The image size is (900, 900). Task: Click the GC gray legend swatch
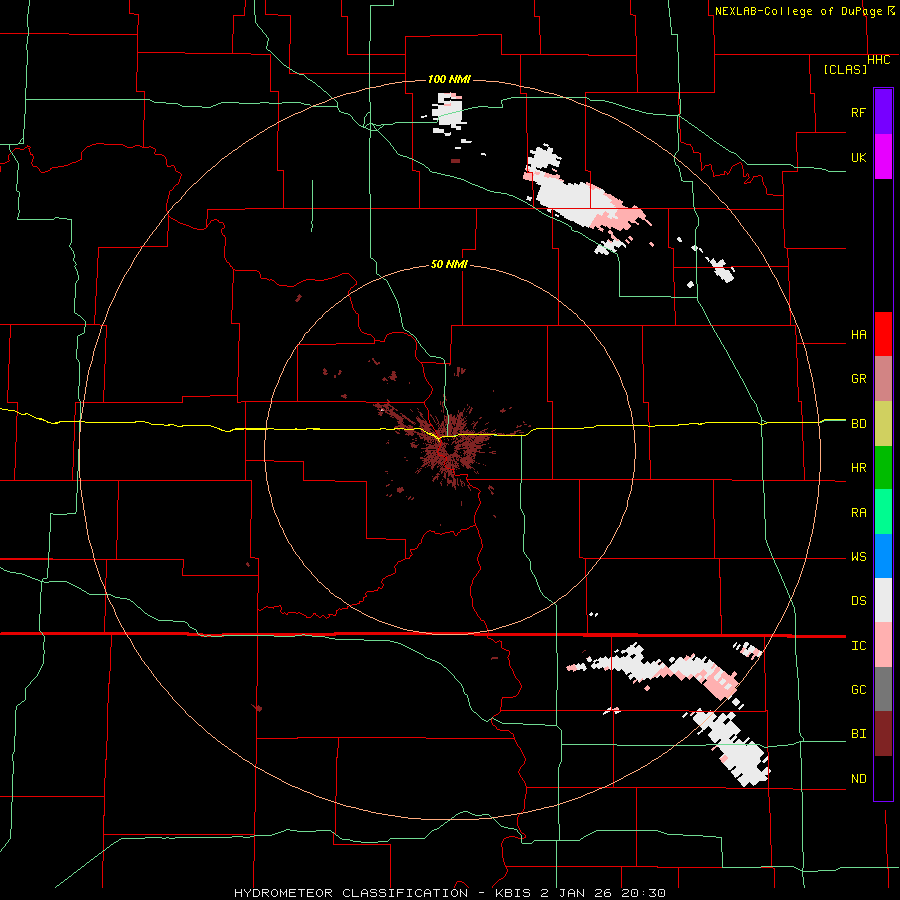pos(883,689)
